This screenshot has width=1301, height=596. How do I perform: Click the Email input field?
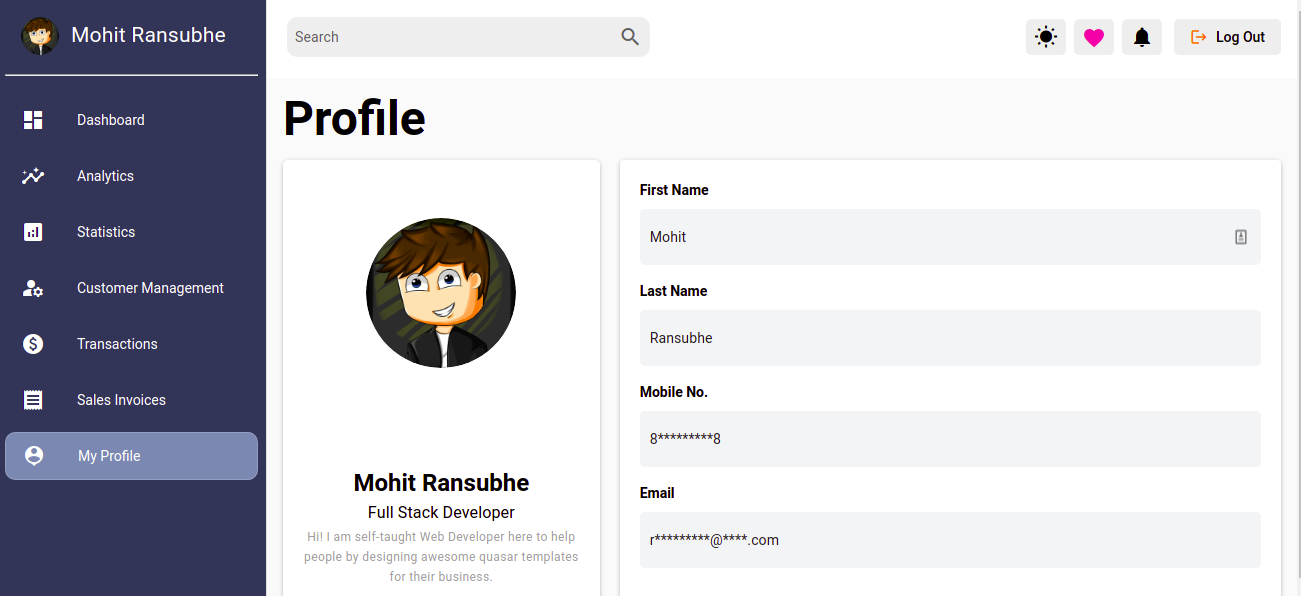pos(950,540)
